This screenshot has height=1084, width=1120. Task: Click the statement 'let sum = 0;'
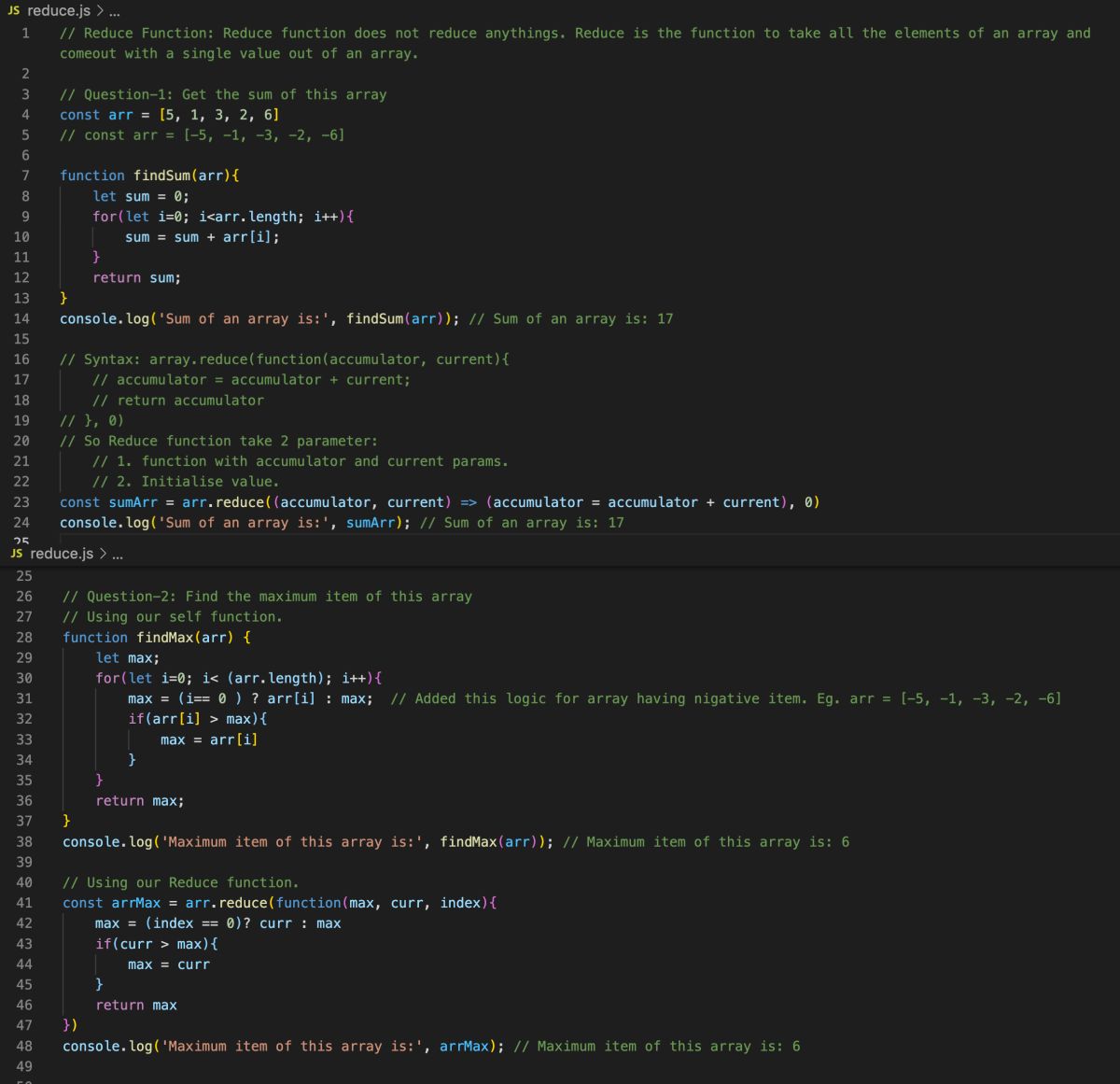pos(141,196)
